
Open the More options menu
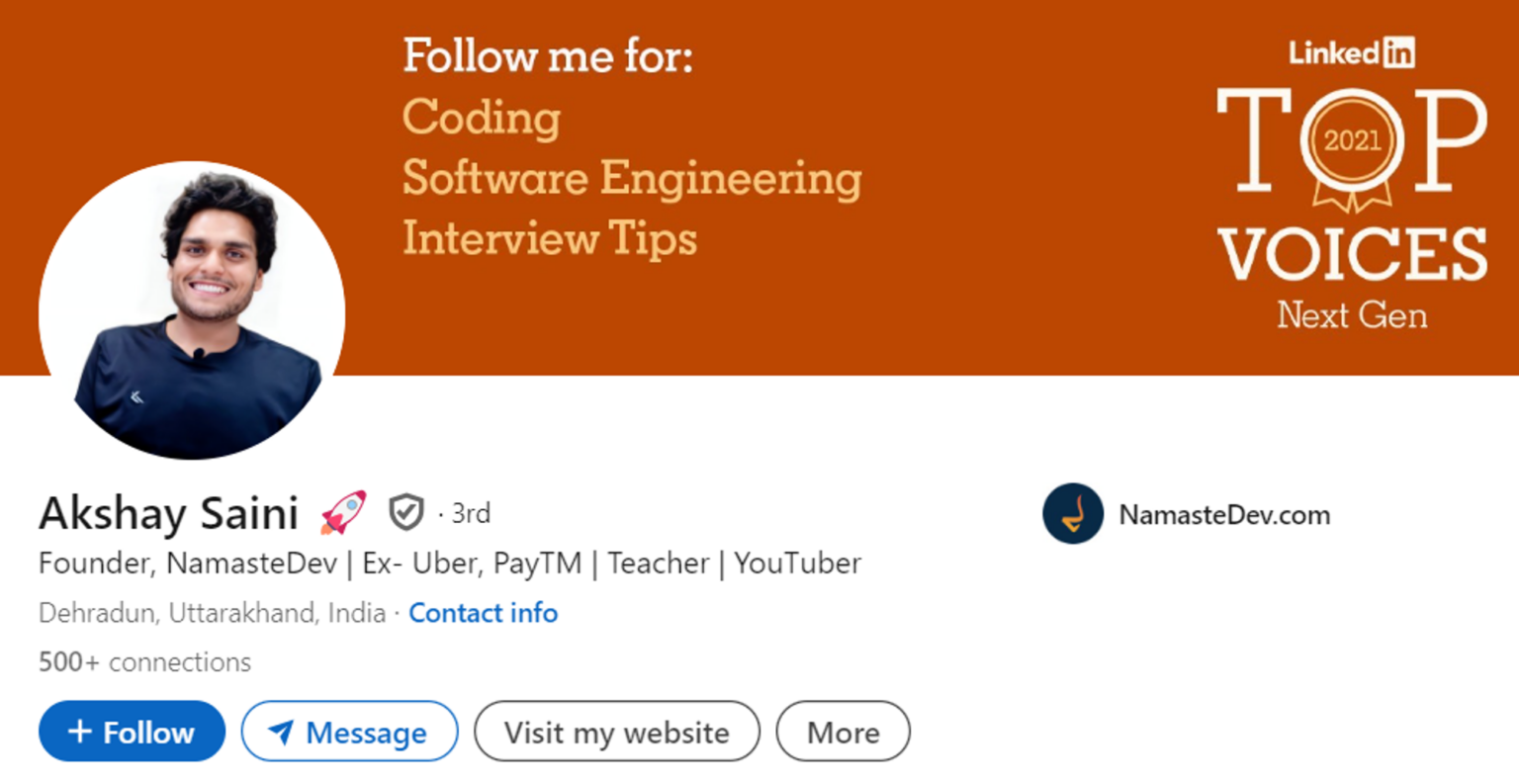point(842,732)
